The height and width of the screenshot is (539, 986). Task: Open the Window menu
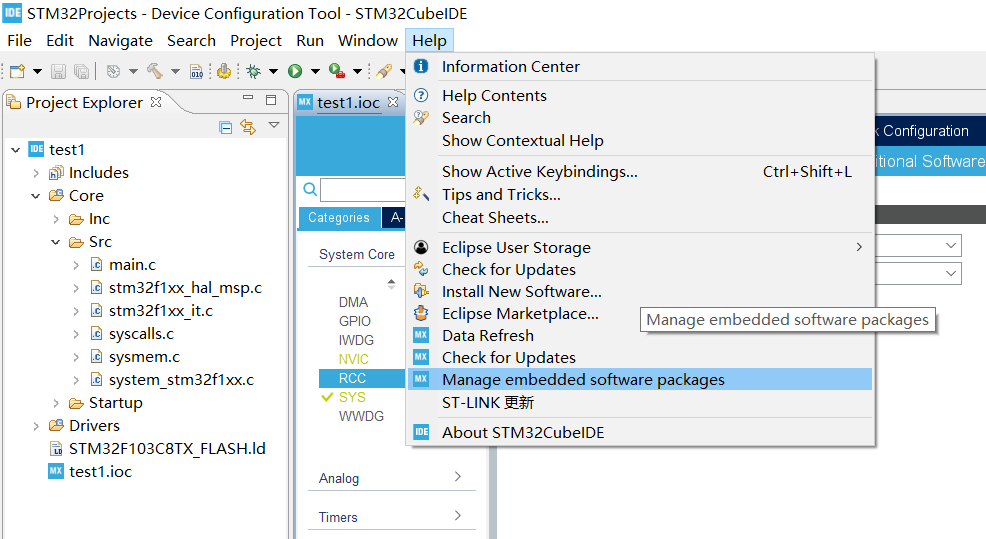pos(368,41)
